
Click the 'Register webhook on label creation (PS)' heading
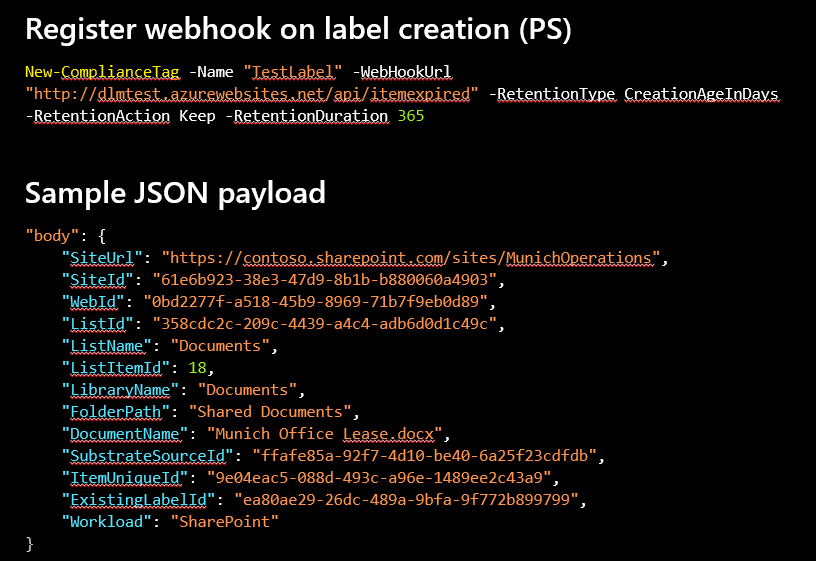(298, 30)
